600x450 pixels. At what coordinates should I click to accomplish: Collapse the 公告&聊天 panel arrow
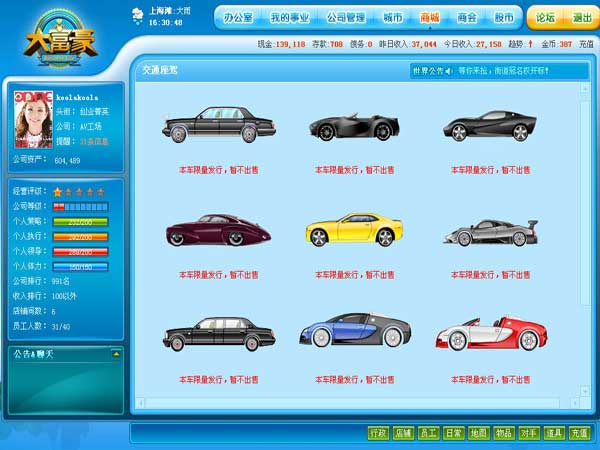click(x=116, y=354)
